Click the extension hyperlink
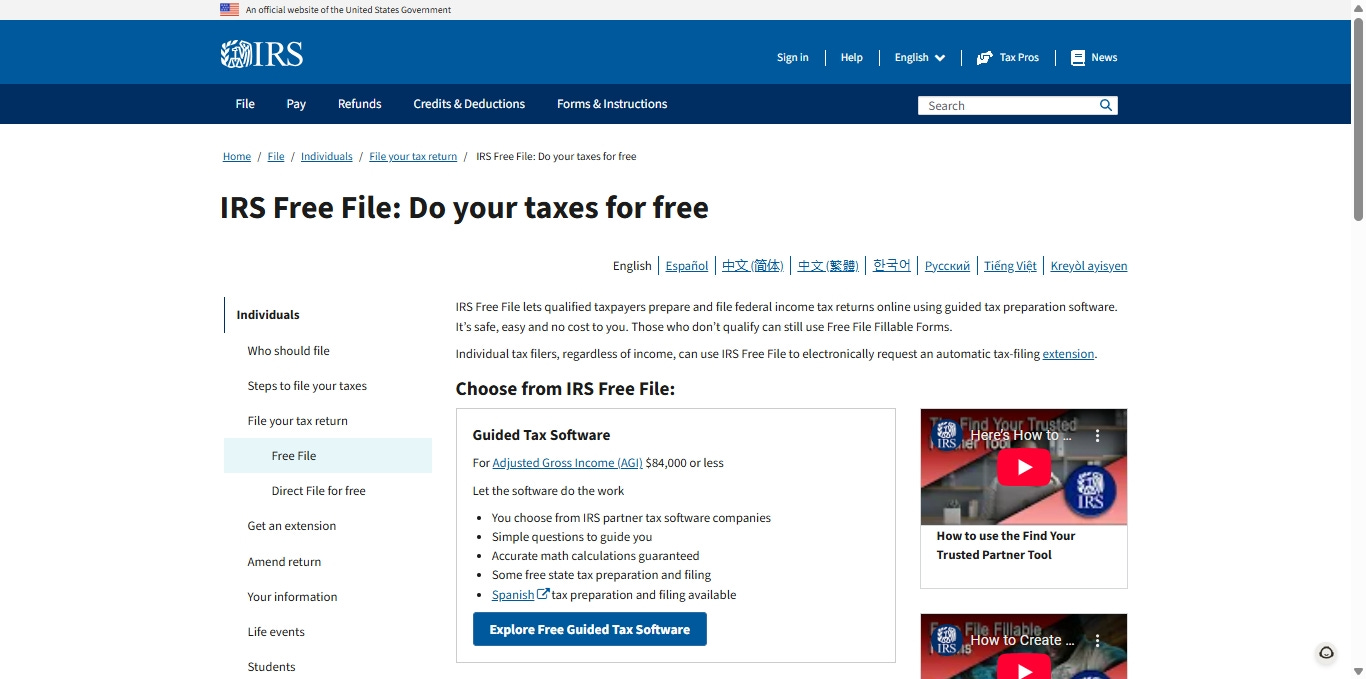The image size is (1366, 679). (x=1068, y=354)
